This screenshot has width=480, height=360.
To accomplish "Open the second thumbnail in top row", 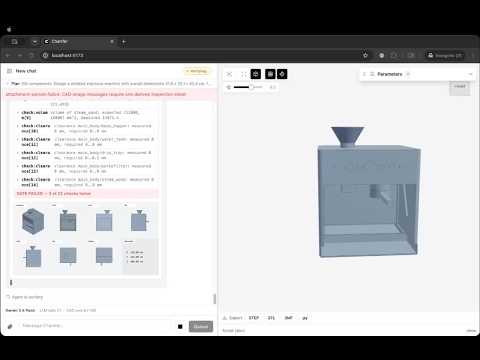I will [x=68, y=220].
